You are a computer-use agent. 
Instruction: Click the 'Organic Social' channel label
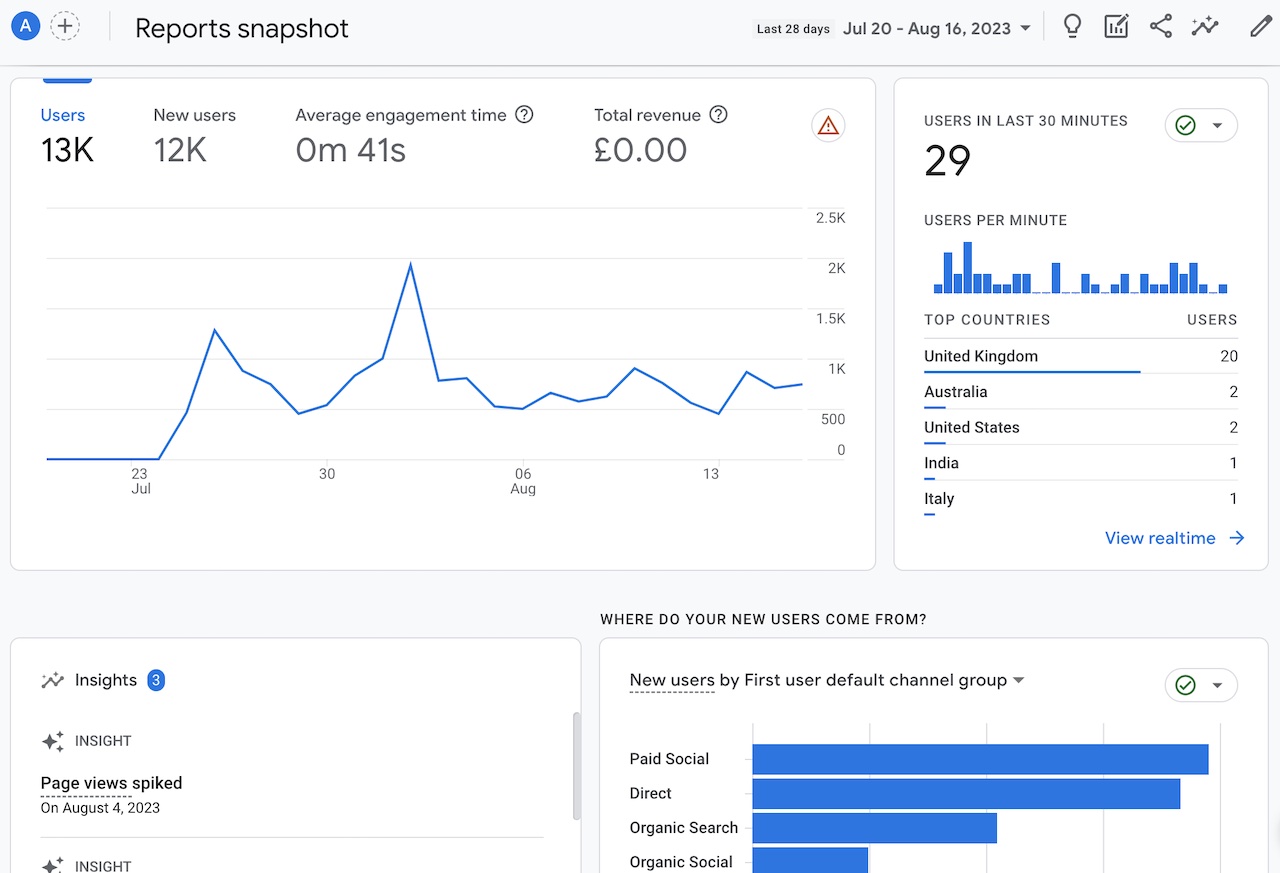[681, 862]
